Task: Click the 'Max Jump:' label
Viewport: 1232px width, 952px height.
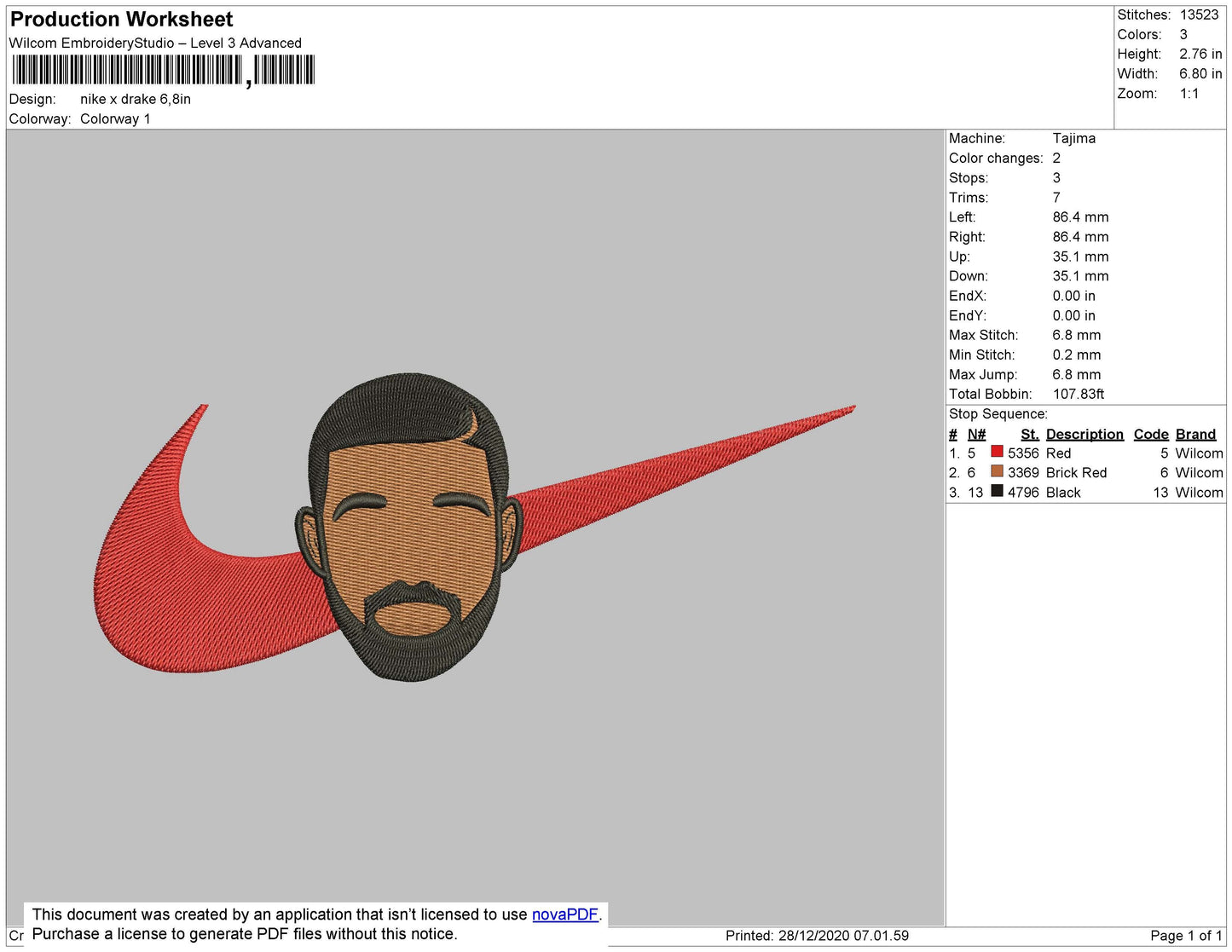Action: tap(983, 375)
